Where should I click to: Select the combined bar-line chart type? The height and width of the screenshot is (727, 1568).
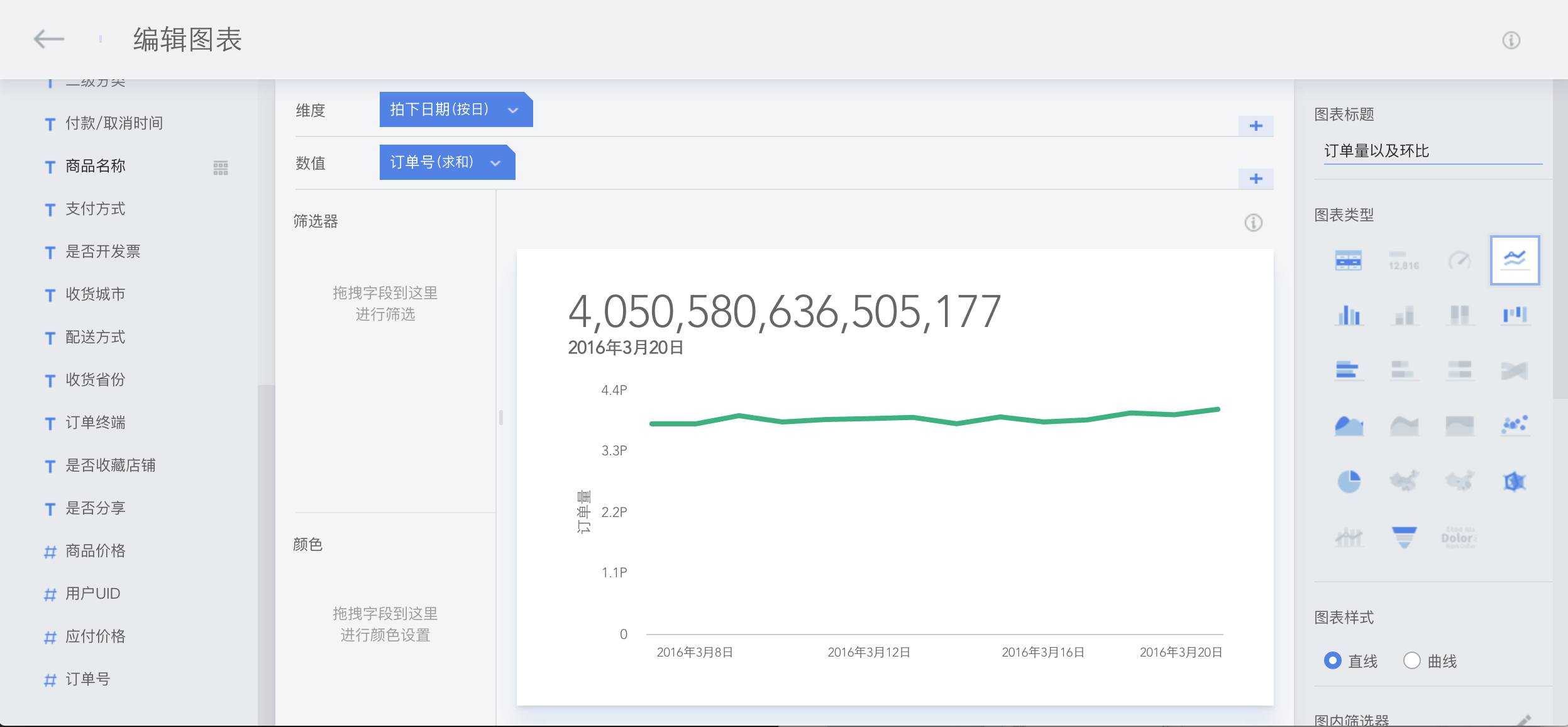pos(1349,537)
